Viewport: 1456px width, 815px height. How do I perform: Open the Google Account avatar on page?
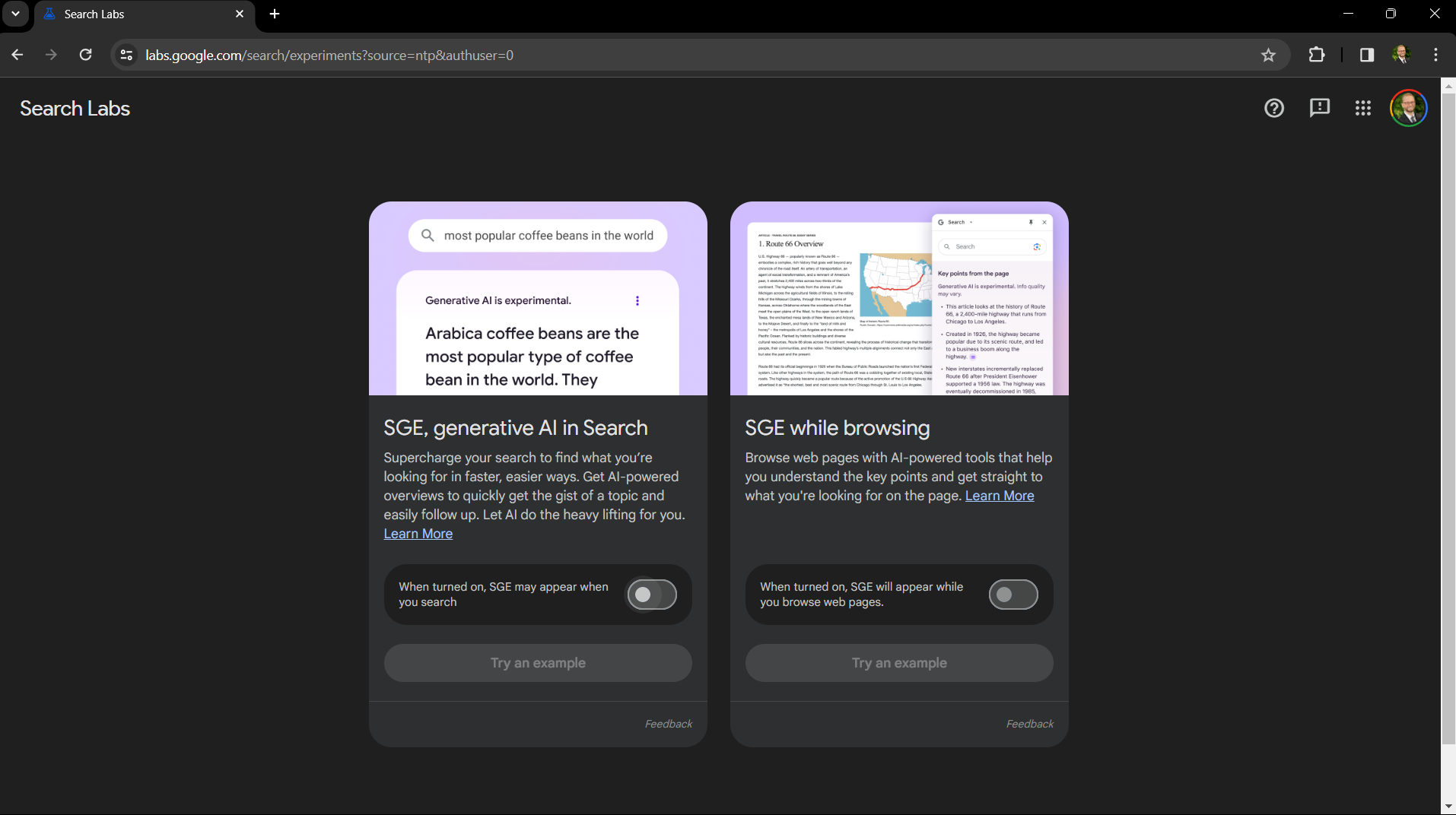[x=1409, y=108]
